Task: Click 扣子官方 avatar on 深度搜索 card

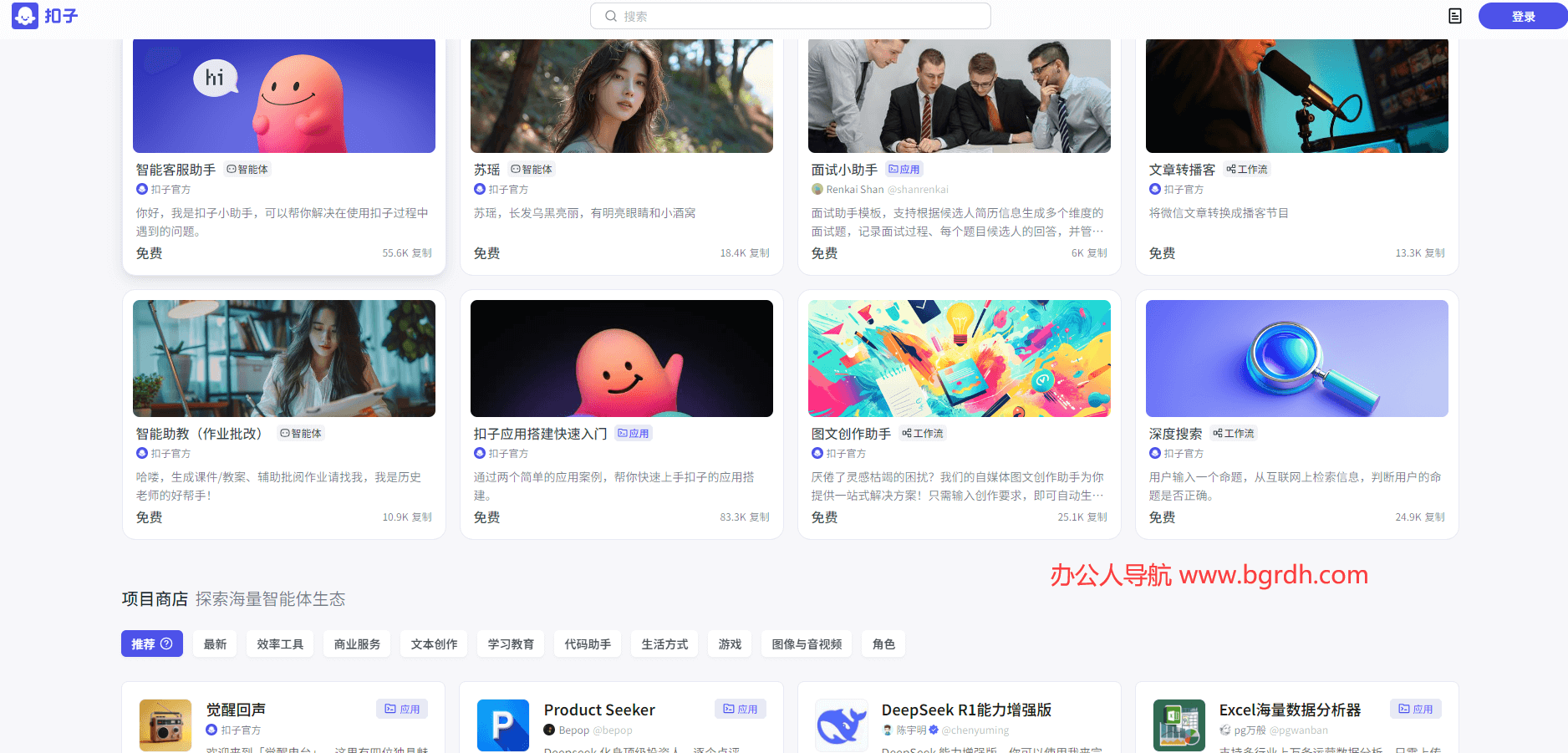Action: coord(1155,453)
